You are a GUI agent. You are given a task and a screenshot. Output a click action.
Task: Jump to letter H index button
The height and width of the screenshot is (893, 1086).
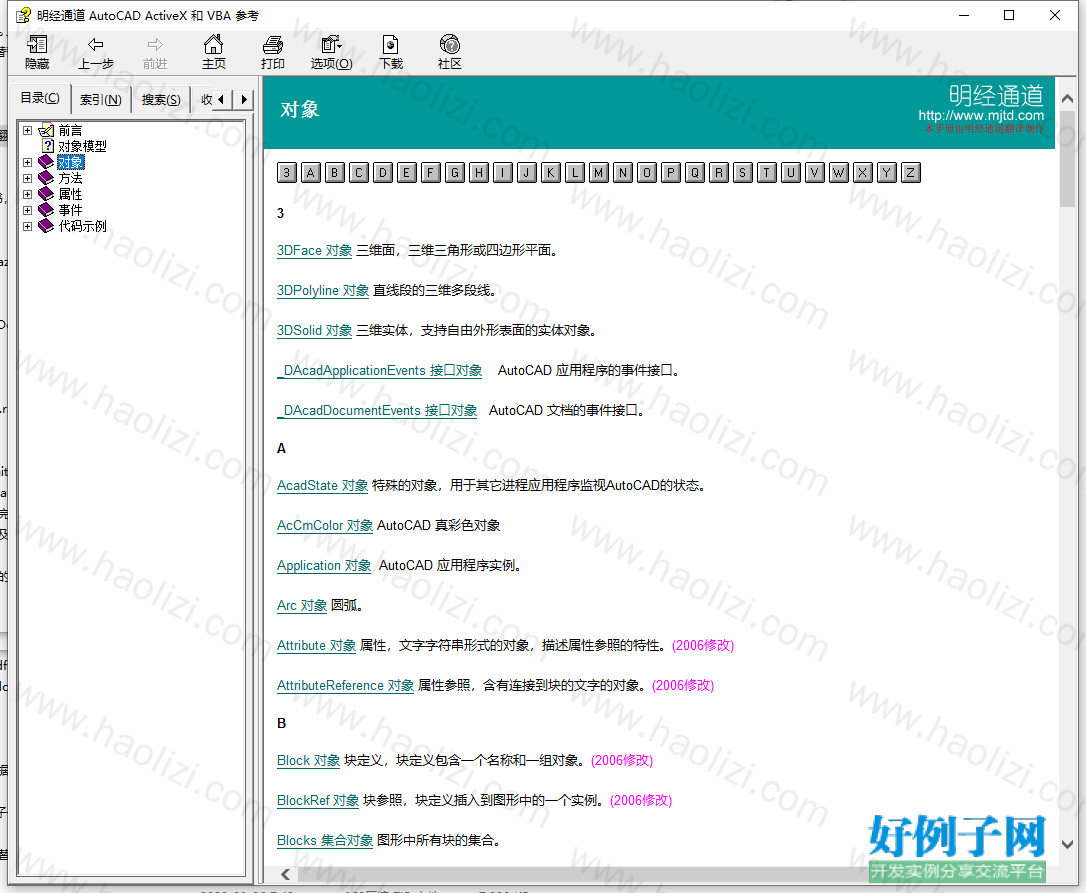tap(479, 173)
